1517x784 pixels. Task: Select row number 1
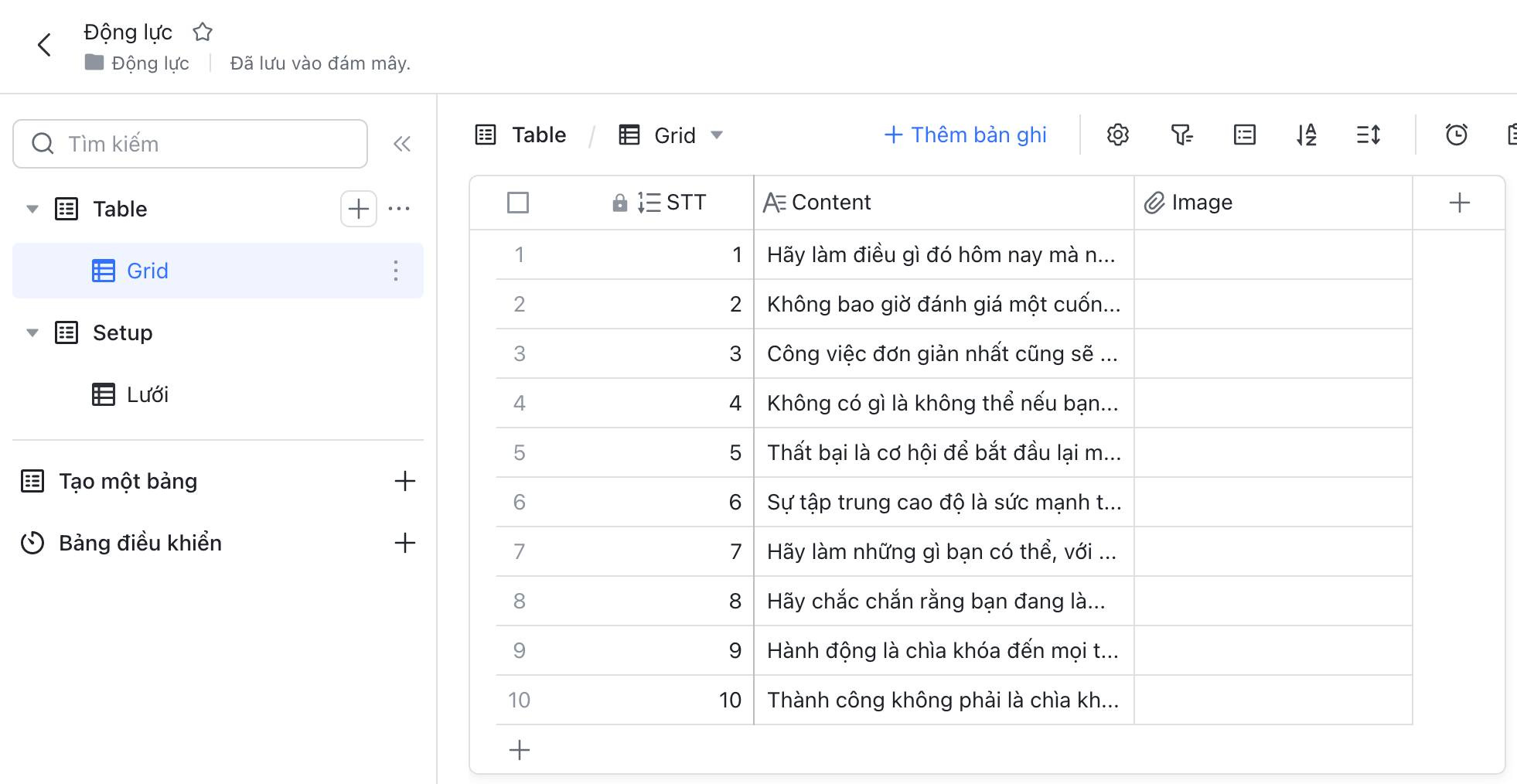pyautogui.click(x=520, y=254)
